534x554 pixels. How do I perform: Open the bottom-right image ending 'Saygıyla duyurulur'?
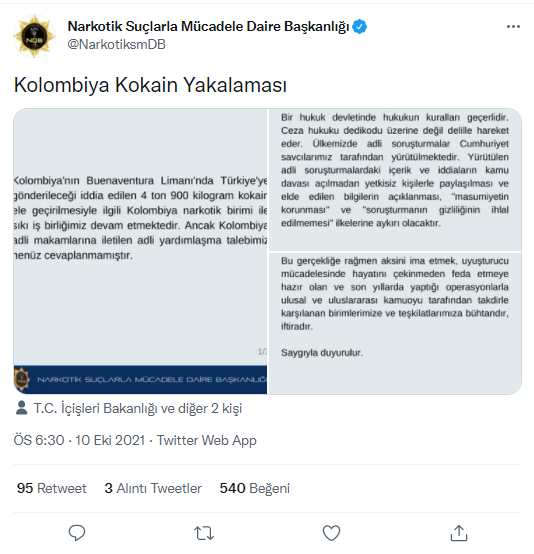click(395, 323)
